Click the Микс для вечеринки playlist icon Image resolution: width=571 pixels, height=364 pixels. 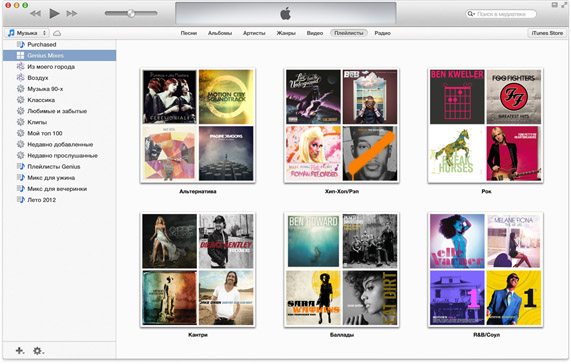[x=20, y=189]
